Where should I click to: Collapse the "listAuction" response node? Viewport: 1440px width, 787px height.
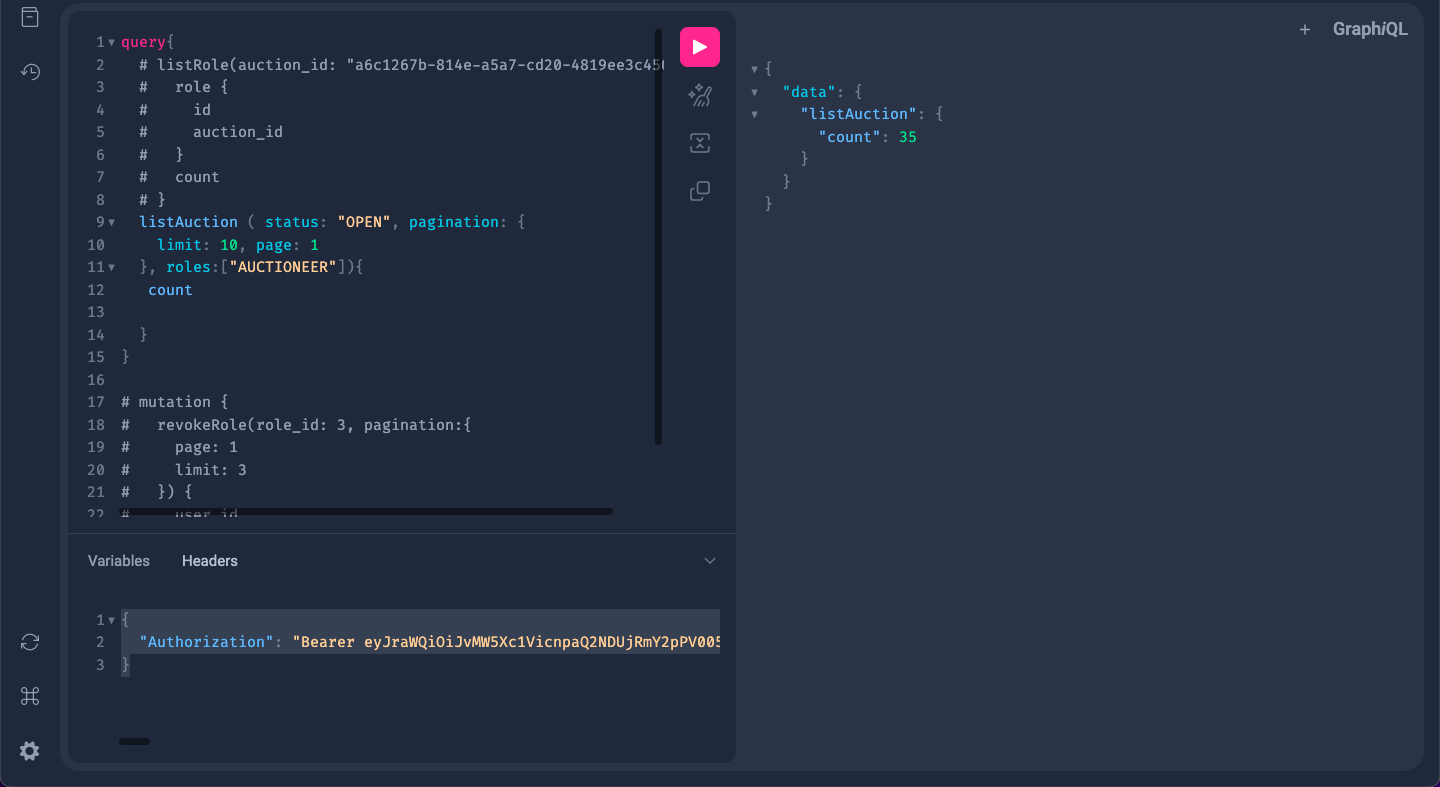pos(755,114)
